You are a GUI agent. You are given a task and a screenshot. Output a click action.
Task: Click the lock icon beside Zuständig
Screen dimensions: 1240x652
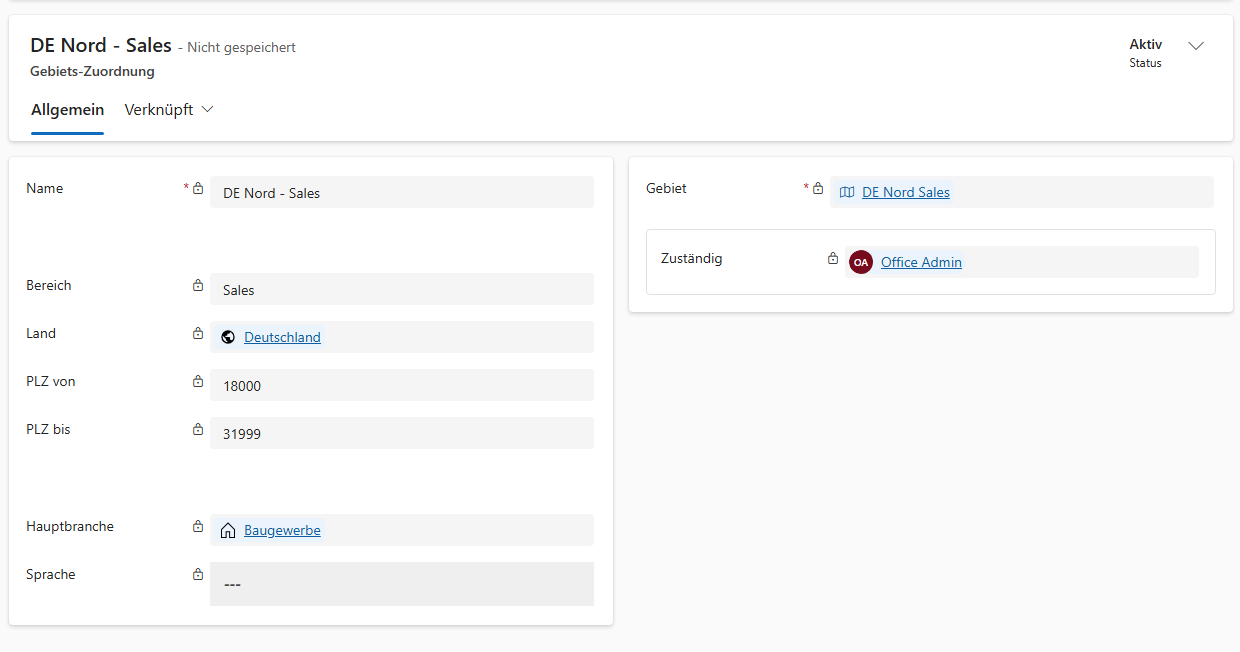click(833, 259)
